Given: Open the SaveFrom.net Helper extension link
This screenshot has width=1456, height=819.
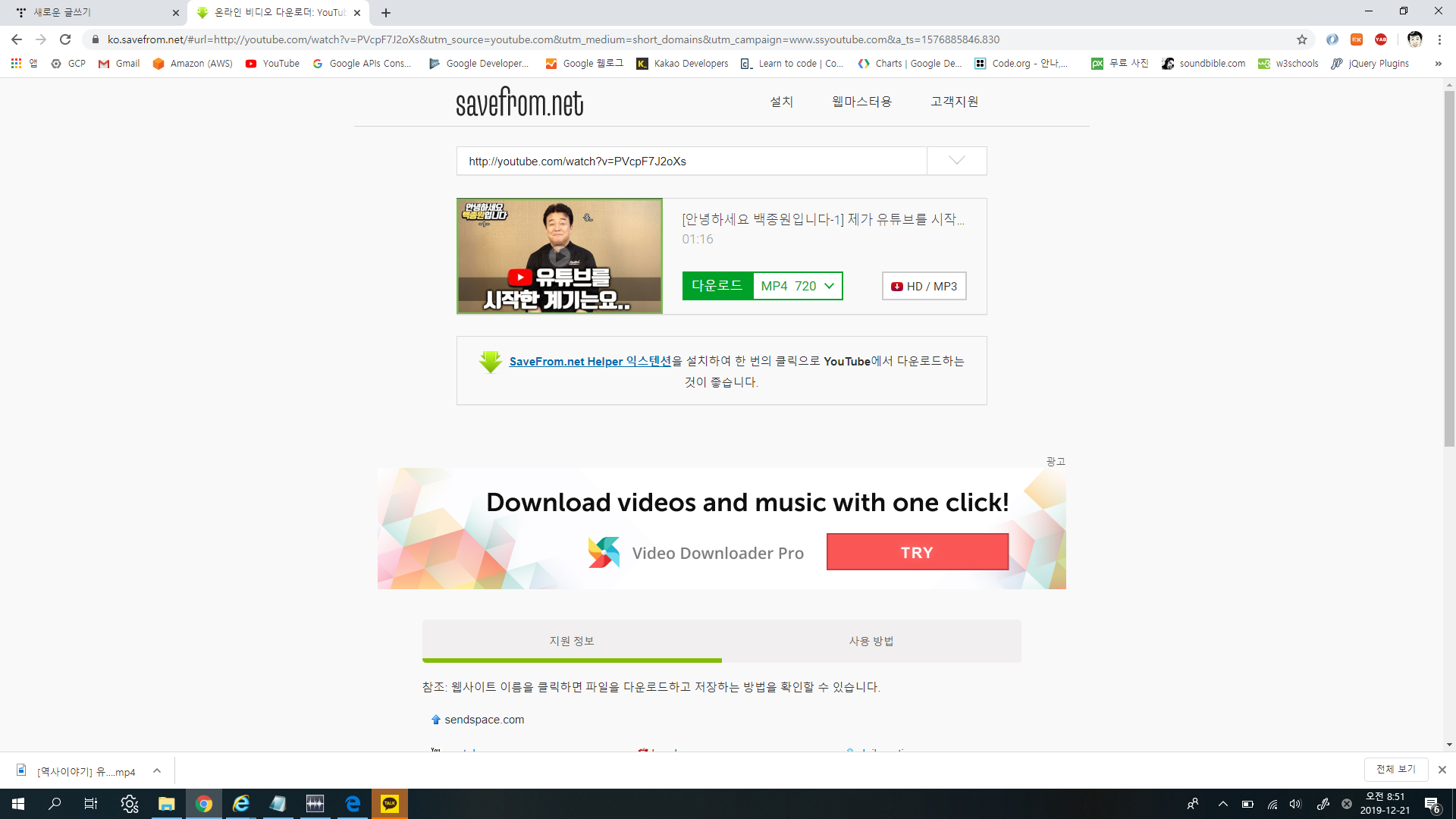Looking at the screenshot, I should 590,361.
